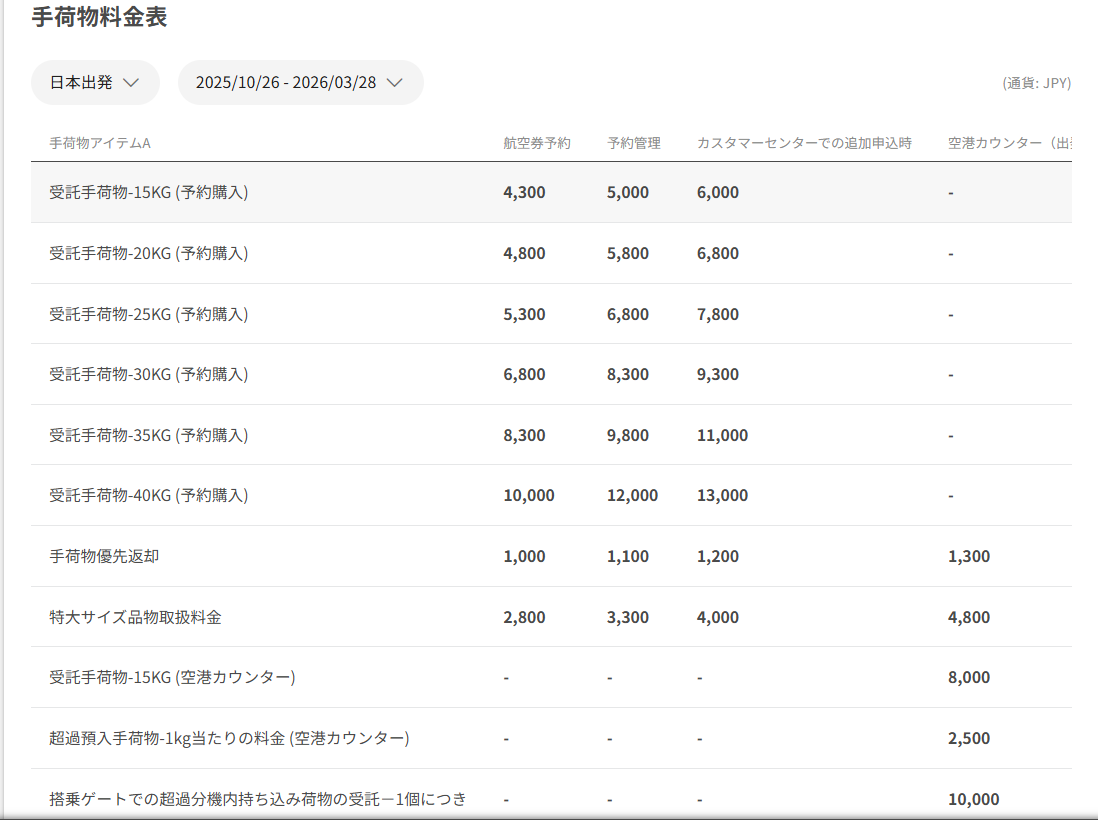Select the 搭乗ゲートでの超過分機内持ち込み荷物 row label
This screenshot has height=820, width=1098.
tap(258, 799)
